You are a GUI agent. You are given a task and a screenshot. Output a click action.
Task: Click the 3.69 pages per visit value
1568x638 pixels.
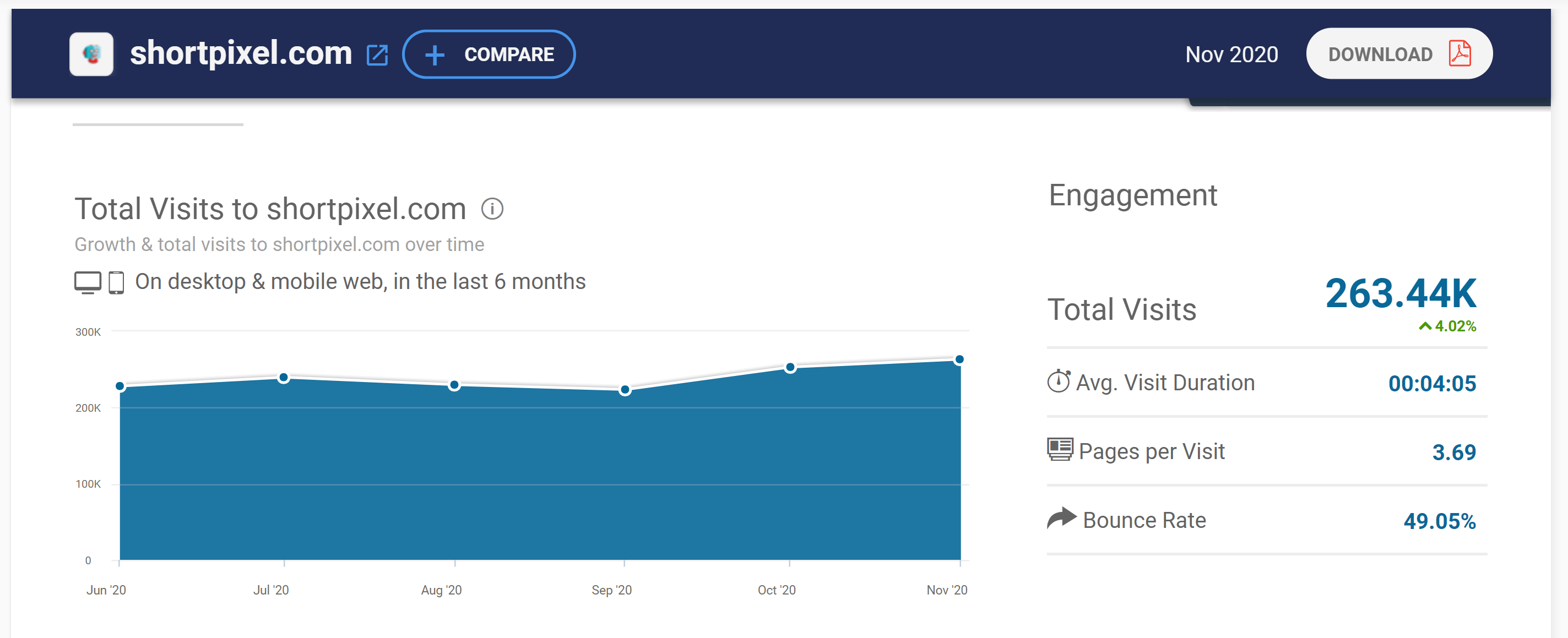coord(1453,452)
